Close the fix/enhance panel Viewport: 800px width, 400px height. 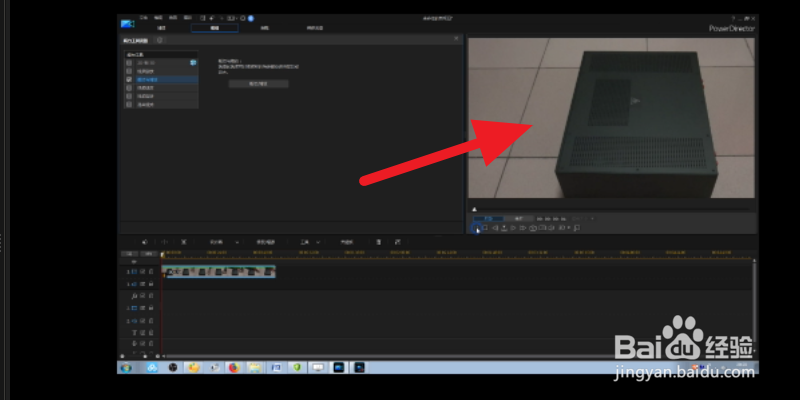coord(456,38)
